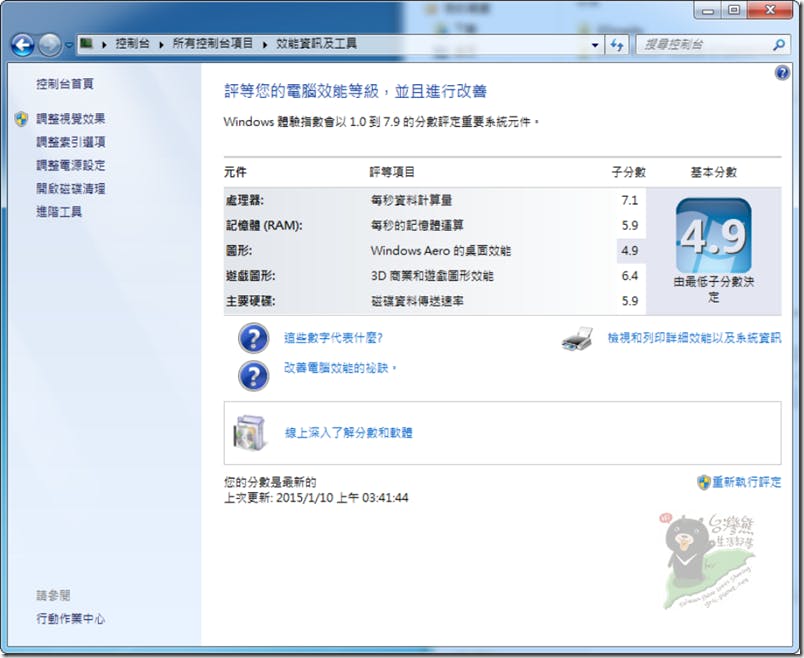Open 線上深入了解分數和軟體 link
804x658 pixels.
349,433
